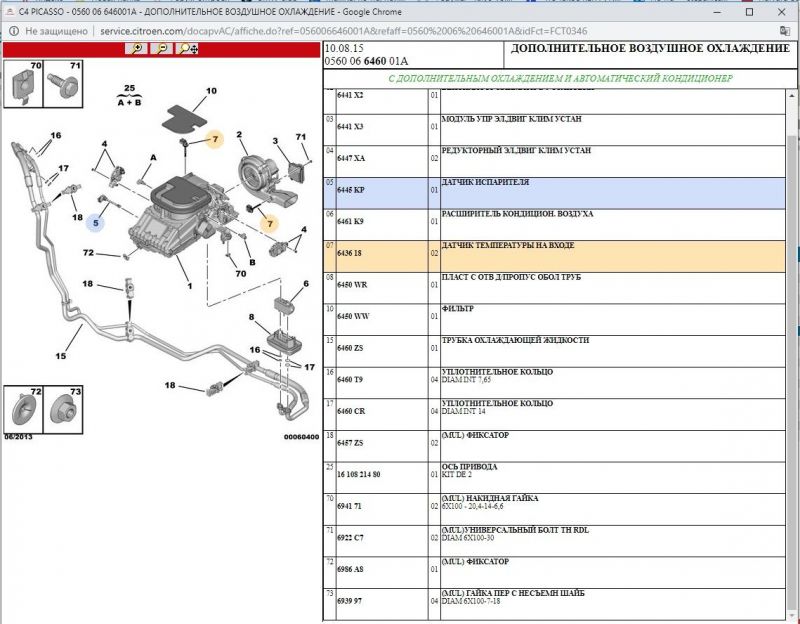The width and height of the screenshot is (800, 624).
Task: Click callout number 15 on the pipe
Action: click(61, 355)
